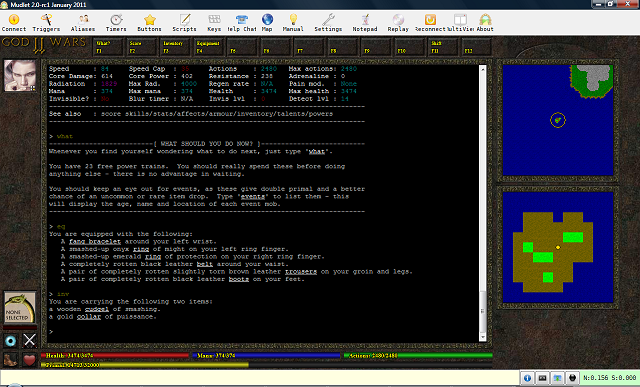
Task: Open the Scripts editor
Action: click(x=184, y=23)
